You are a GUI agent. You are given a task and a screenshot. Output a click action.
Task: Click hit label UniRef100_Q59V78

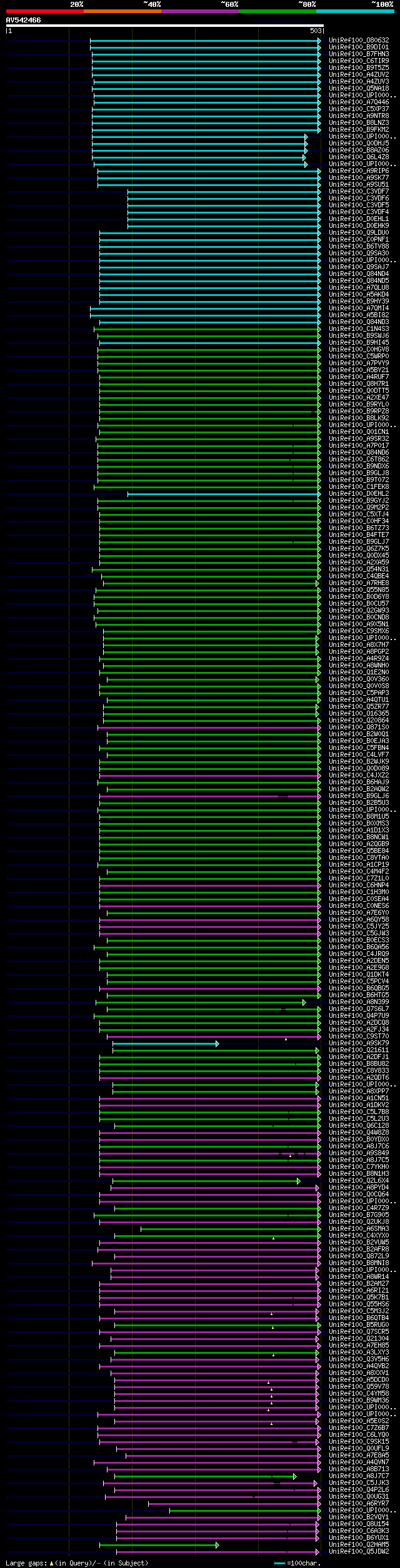(359, 1387)
